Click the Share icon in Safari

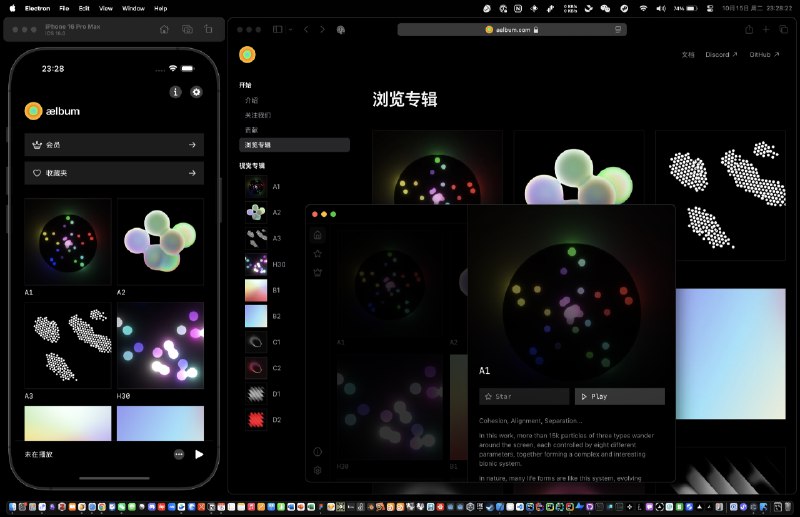click(x=749, y=30)
